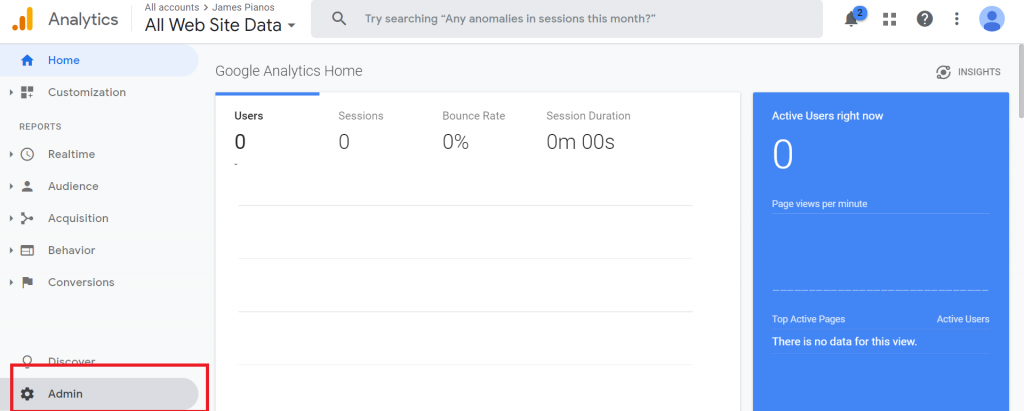
Task: Click the Top Active Pages header
Action: pos(808,319)
